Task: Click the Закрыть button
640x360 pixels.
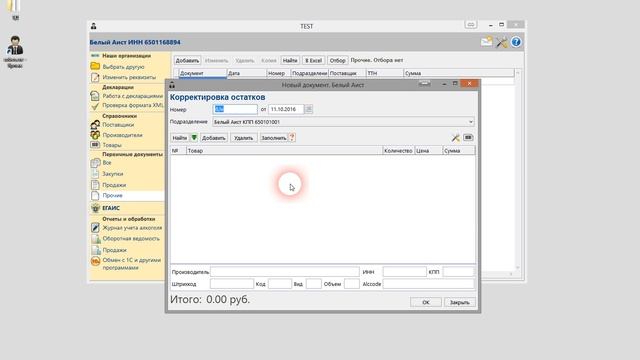Action: [x=460, y=302]
